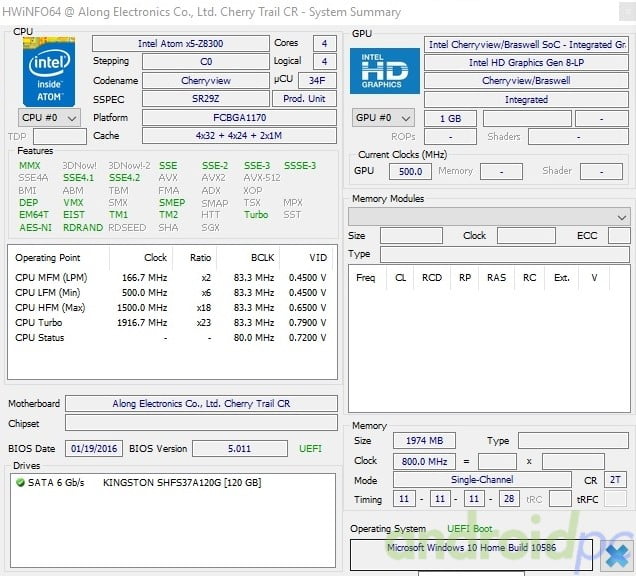Click the green UEFI Boot label
Viewport: 636px width, 576px height.
(470, 529)
